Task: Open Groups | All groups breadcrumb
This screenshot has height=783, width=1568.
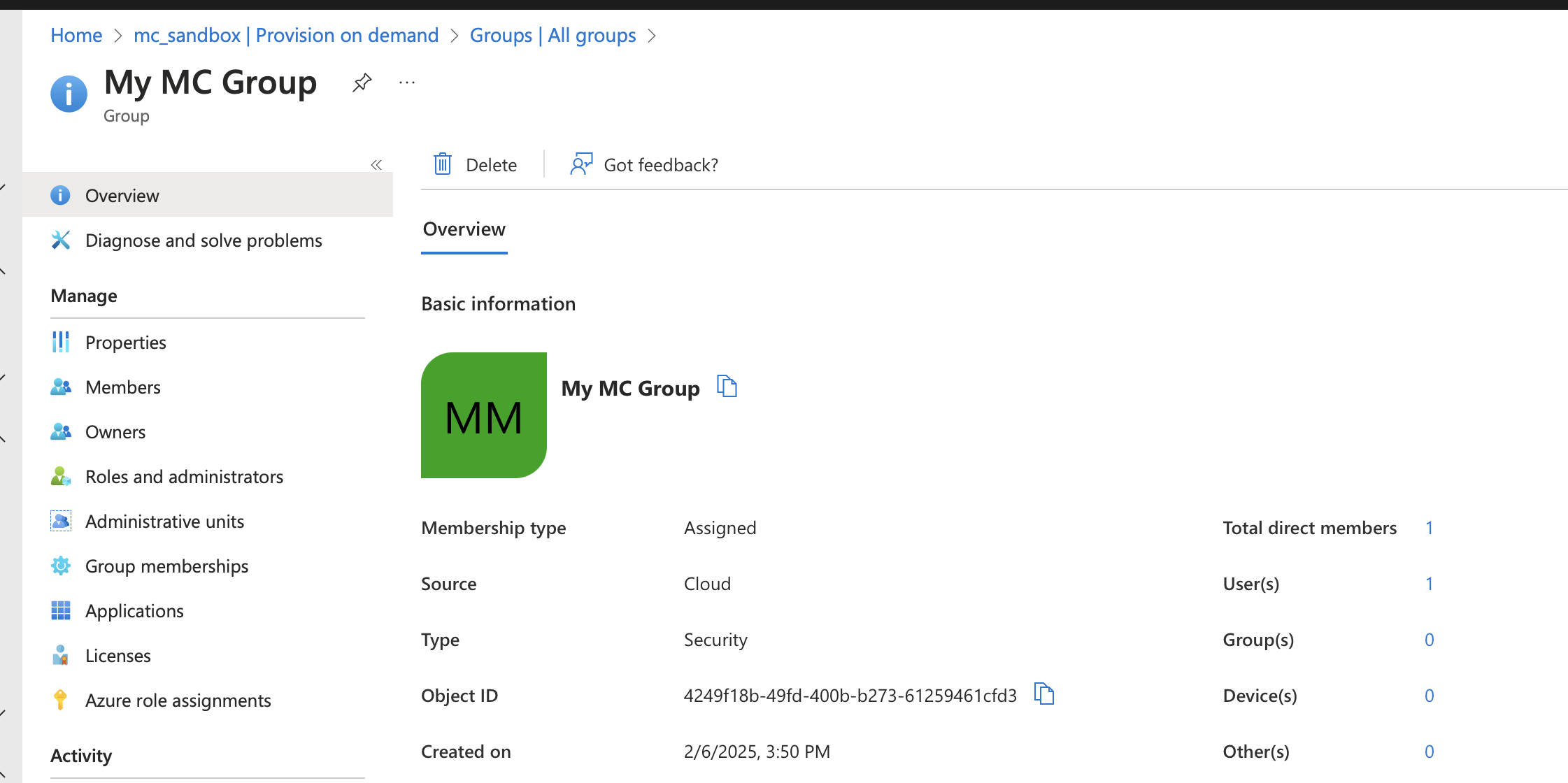Action: click(553, 35)
